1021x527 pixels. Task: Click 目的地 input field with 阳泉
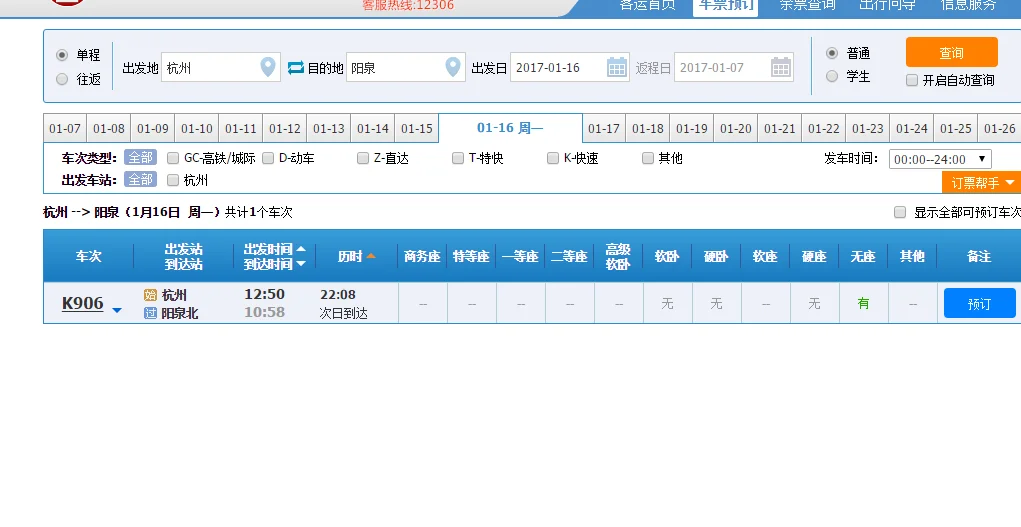point(406,67)
